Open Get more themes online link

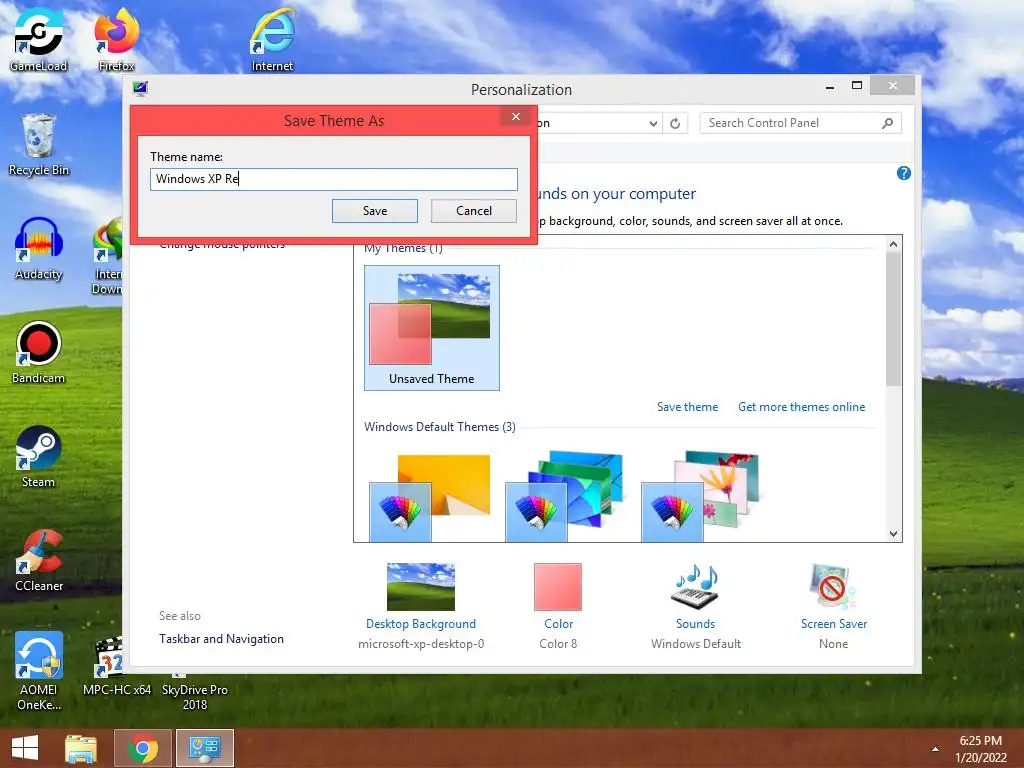pos(801,407)
